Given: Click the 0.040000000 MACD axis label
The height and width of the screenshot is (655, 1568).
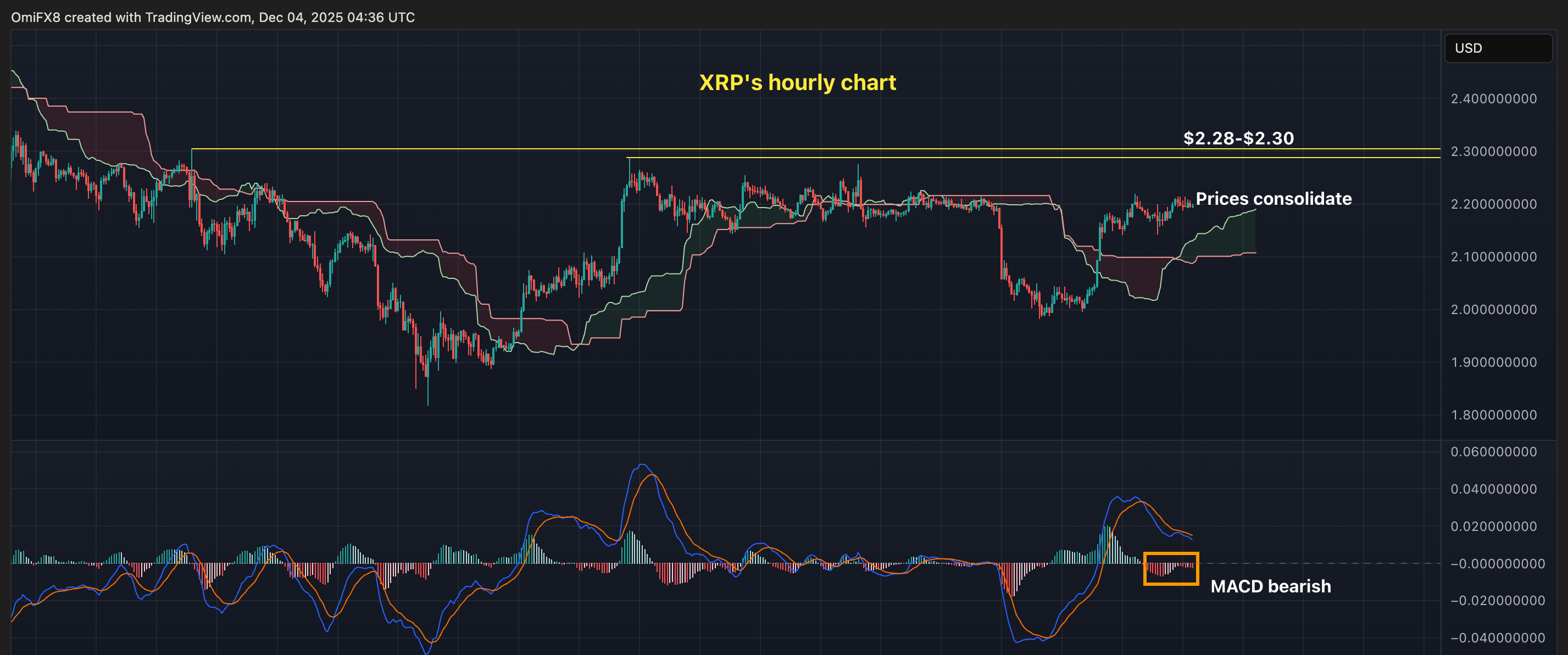Looking at the screenshot, I should click(x=1493, y=489).
